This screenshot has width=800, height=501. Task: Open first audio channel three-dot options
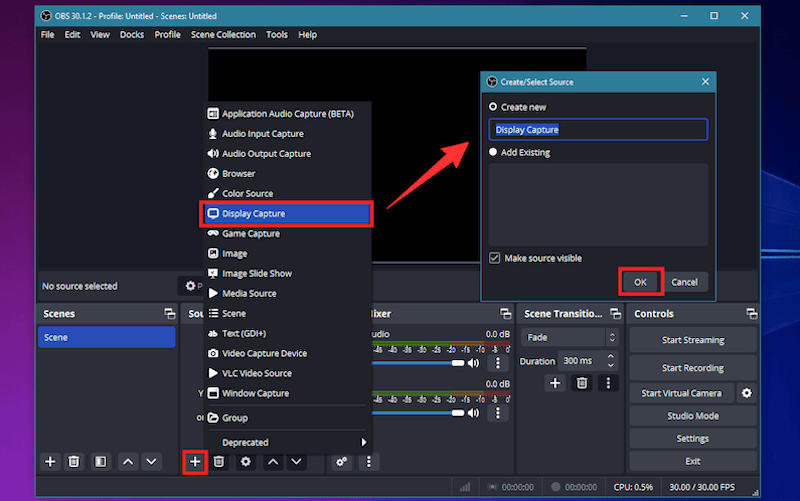point(497,363)
